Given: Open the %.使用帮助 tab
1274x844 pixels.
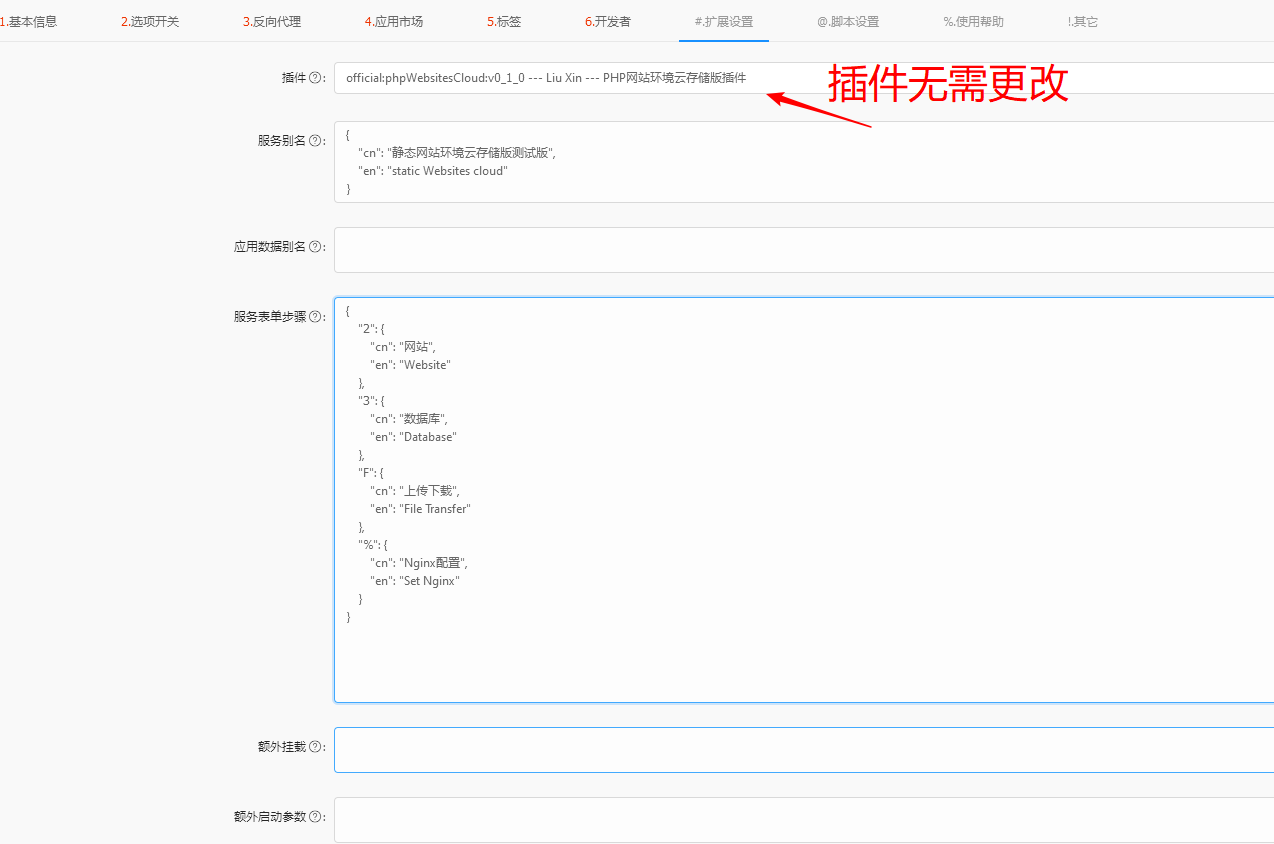Looking at the screenshot, I should coord(973,21).
